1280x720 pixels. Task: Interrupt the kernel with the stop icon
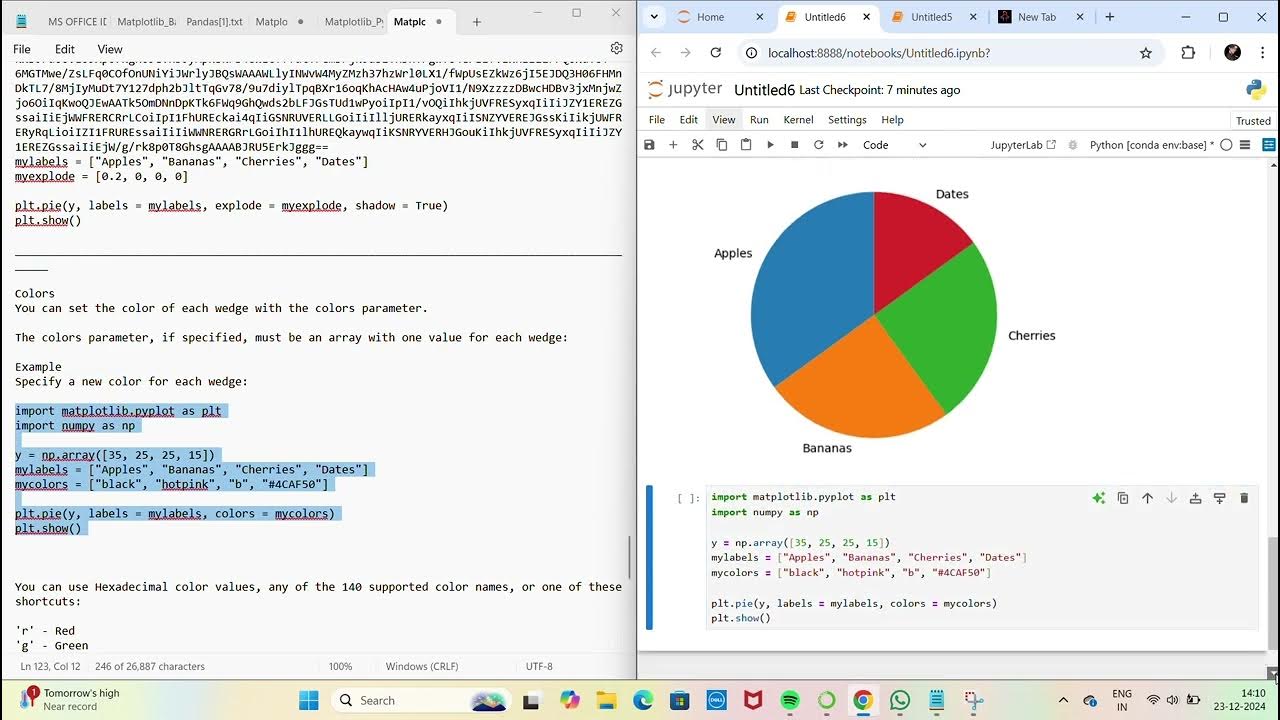[795, 145]
